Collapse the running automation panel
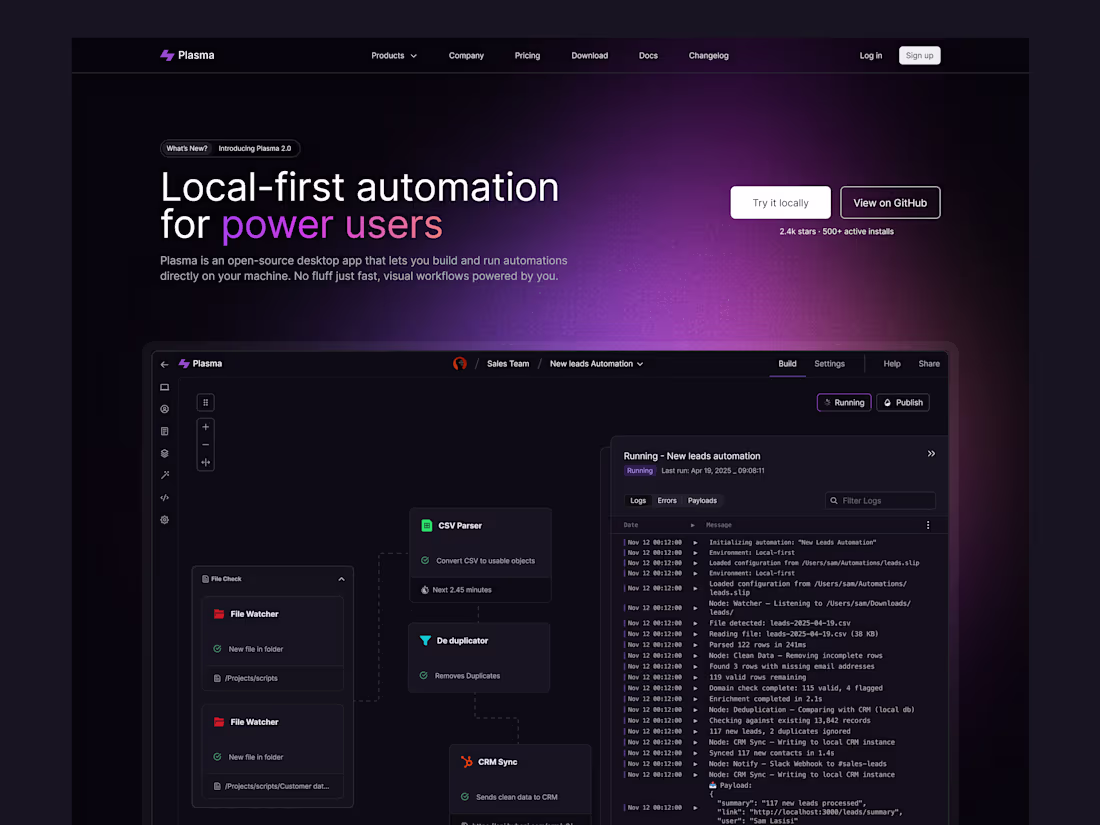The image size is (1100, 825). click(x=931, y=453)
